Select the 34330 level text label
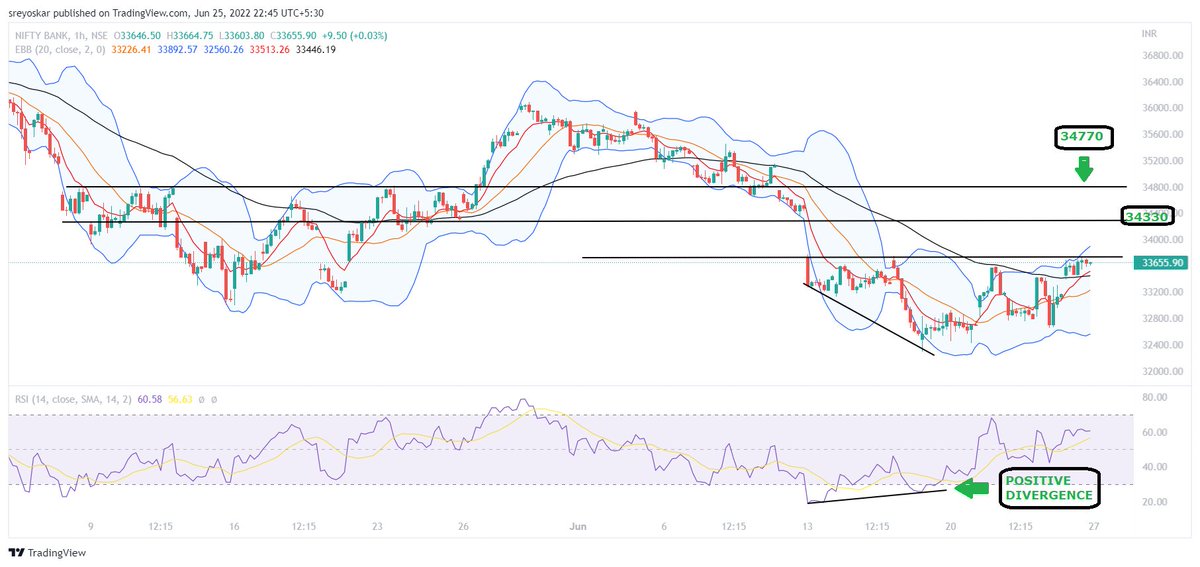Screen dimensions: 1200x567 click(x=1146, y=216)
